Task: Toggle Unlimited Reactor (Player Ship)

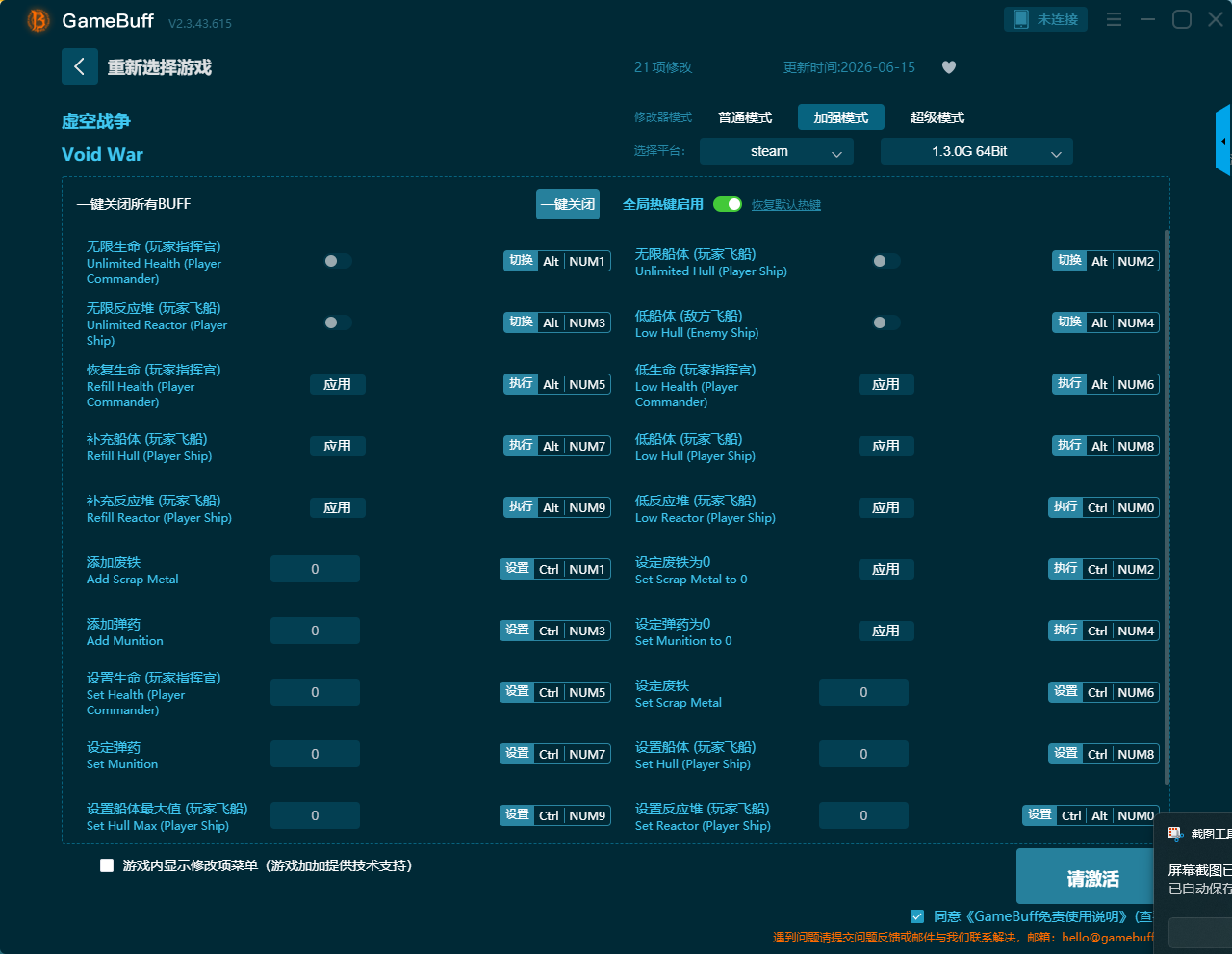Action: click(x=337, y=322)
